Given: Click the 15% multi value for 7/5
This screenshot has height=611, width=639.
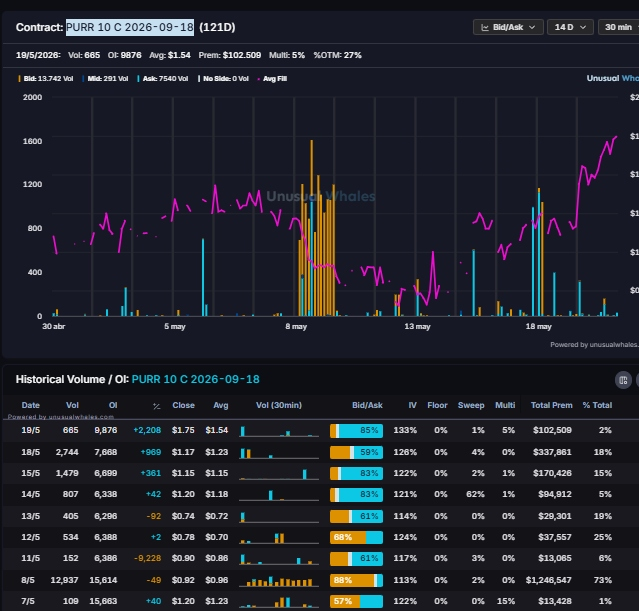Looking at the screenshot, I should (506, 601).
